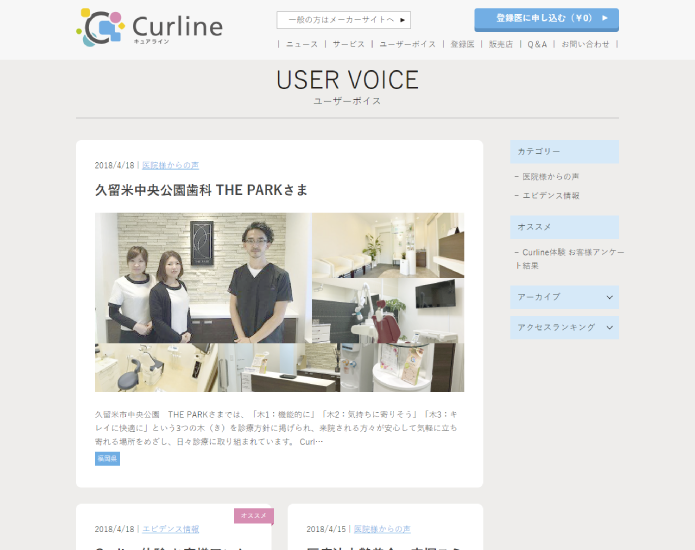
Task: Open the お問い合わせ menu item
Action: 585,44
